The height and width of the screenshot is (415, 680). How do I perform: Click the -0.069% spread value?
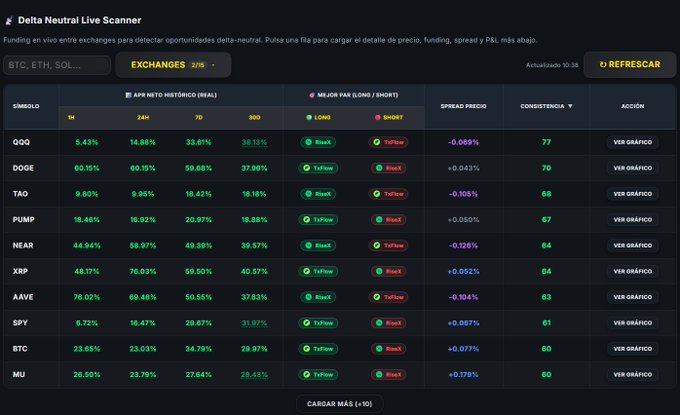[x=463, y=142]
